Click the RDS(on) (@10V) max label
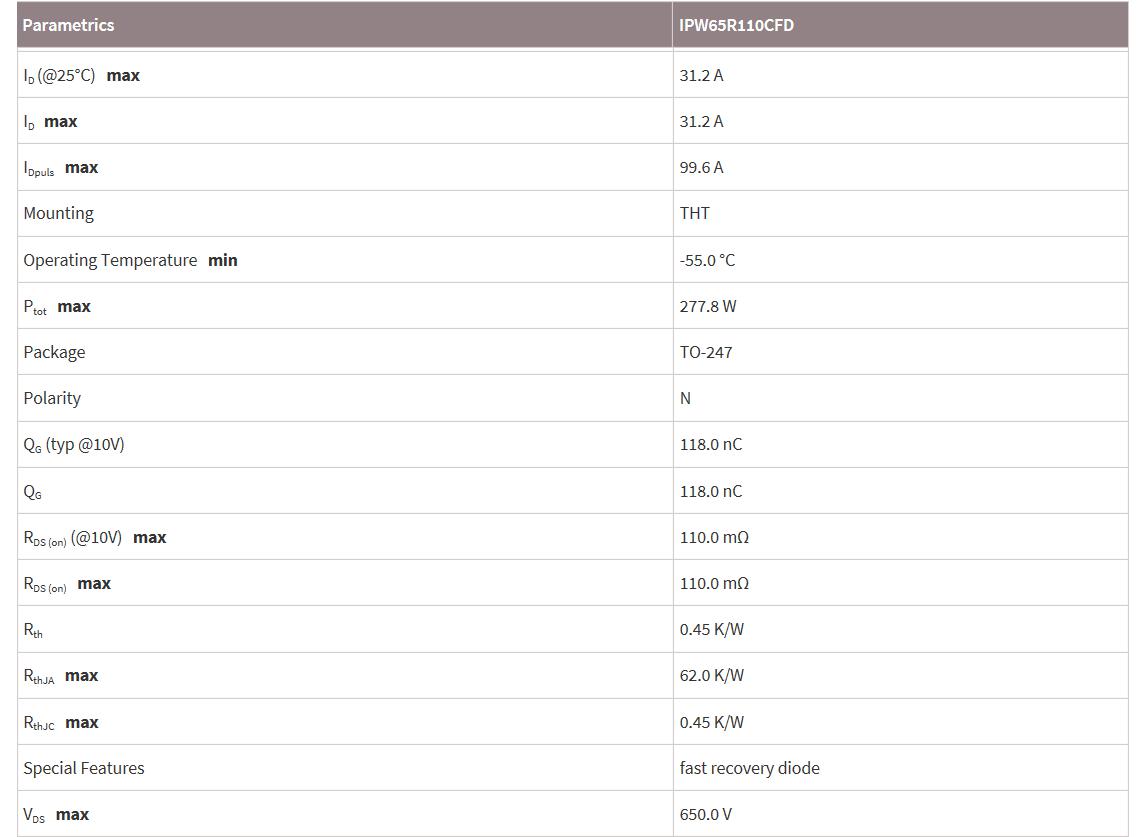 [95, 537]
